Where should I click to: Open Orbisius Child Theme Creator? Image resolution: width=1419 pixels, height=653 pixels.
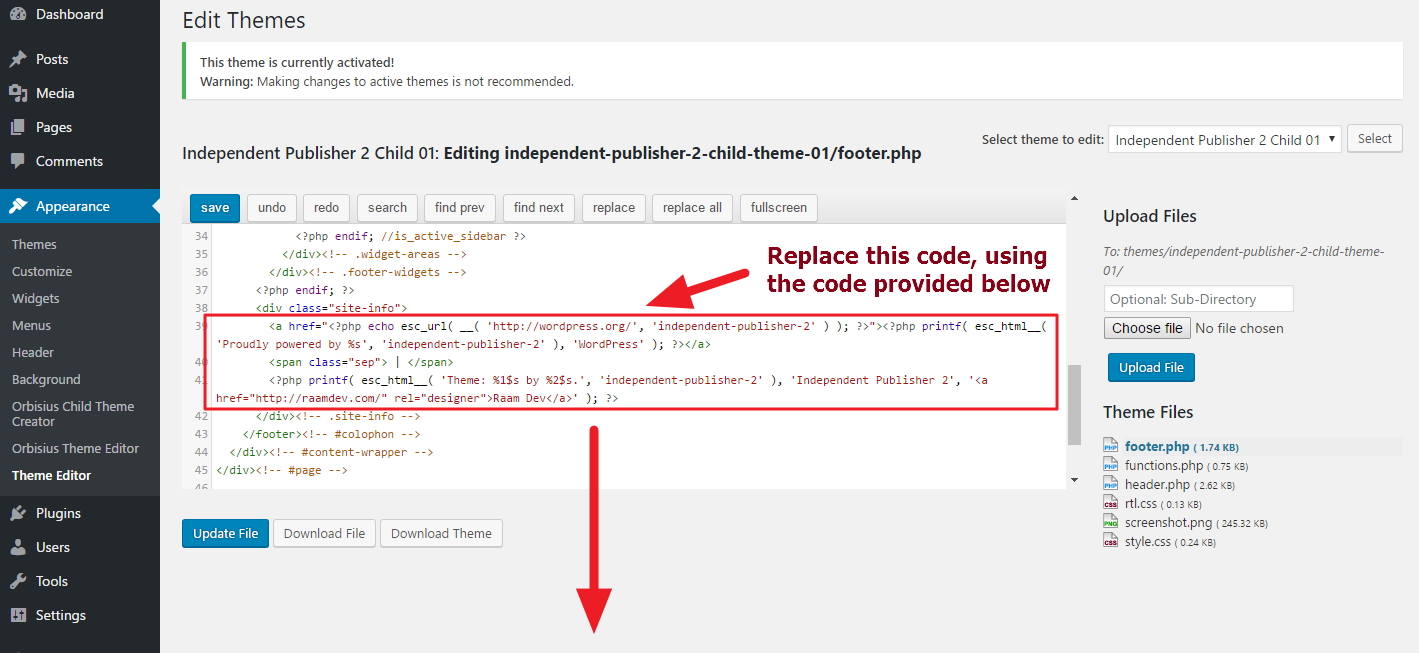point(72,414)
